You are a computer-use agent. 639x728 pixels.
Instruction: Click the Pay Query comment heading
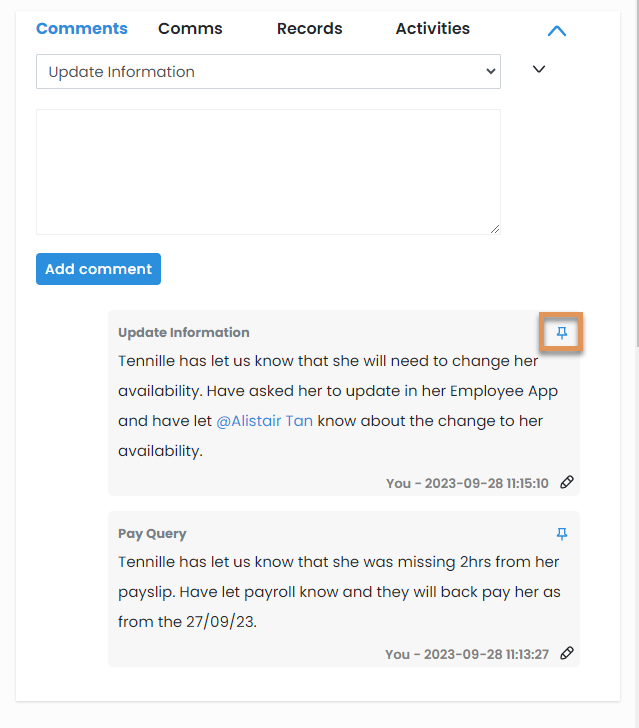[x=152, y=534]
